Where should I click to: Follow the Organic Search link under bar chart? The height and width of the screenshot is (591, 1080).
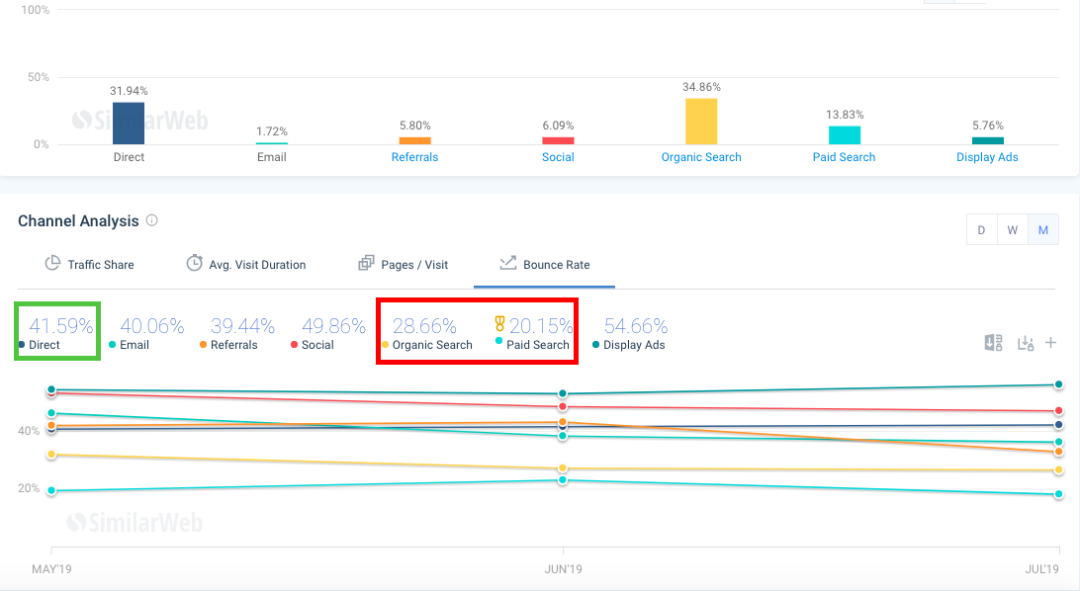(701, 157)
